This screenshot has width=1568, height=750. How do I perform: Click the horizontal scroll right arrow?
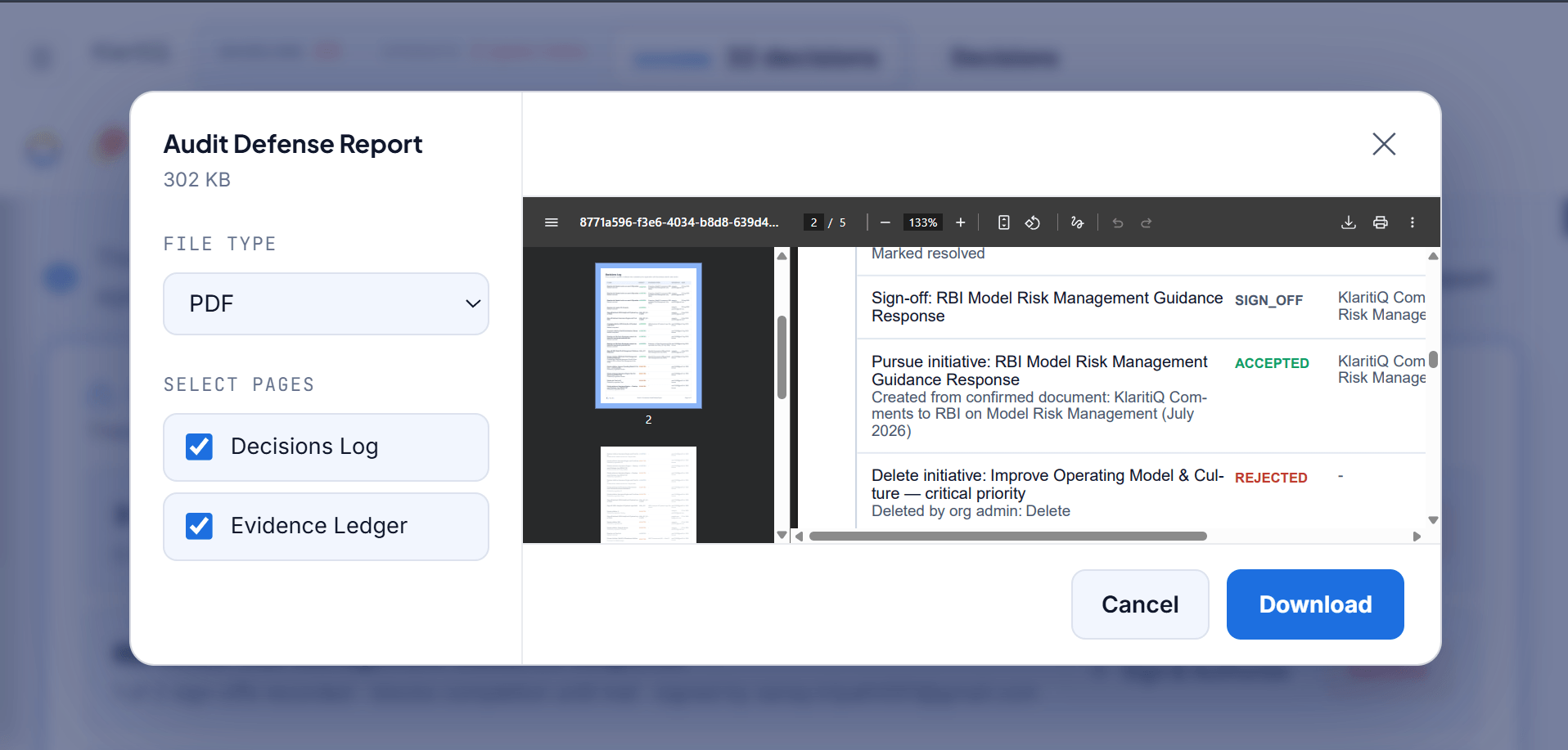click(1417, 537)
